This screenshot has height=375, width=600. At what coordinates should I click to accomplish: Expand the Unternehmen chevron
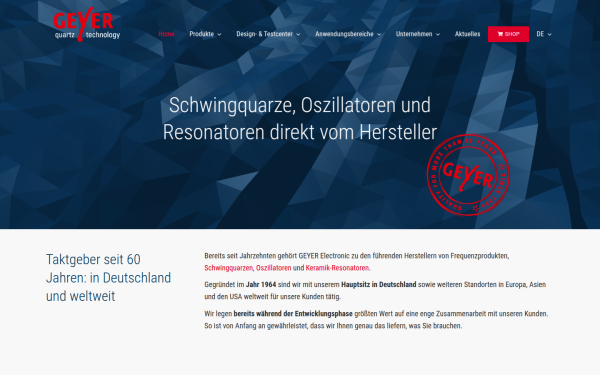438,34
